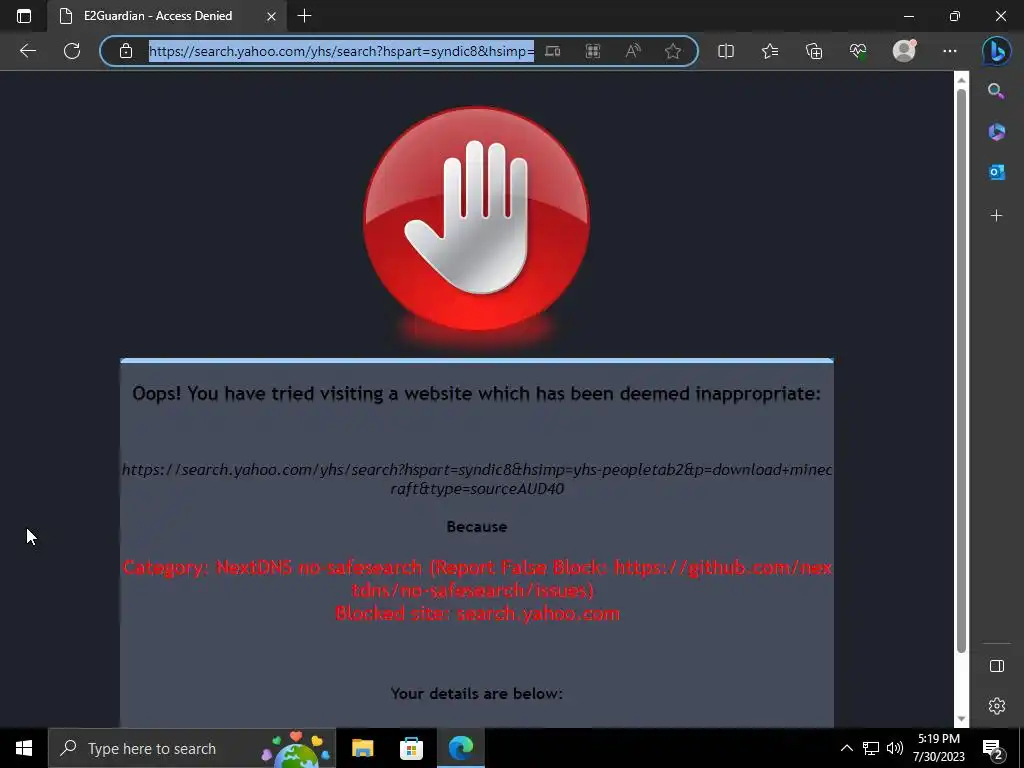Add a sidebar app with plus
Screen dimensions: 1024x768
996,216
